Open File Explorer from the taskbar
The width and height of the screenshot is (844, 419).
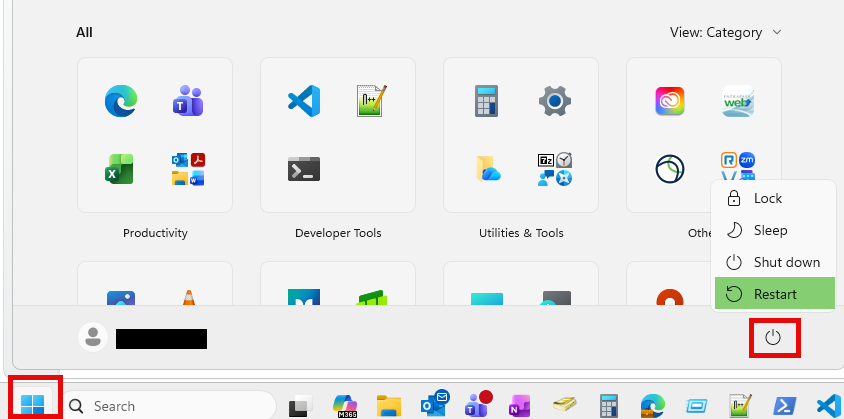pyautogui.click(x=389, y=406)
